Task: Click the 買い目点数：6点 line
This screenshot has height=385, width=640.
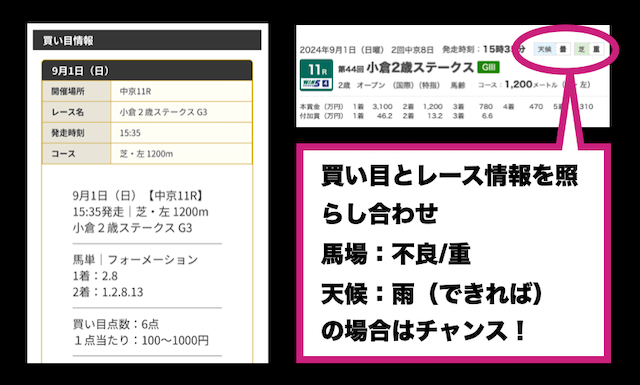Action: 116,324
